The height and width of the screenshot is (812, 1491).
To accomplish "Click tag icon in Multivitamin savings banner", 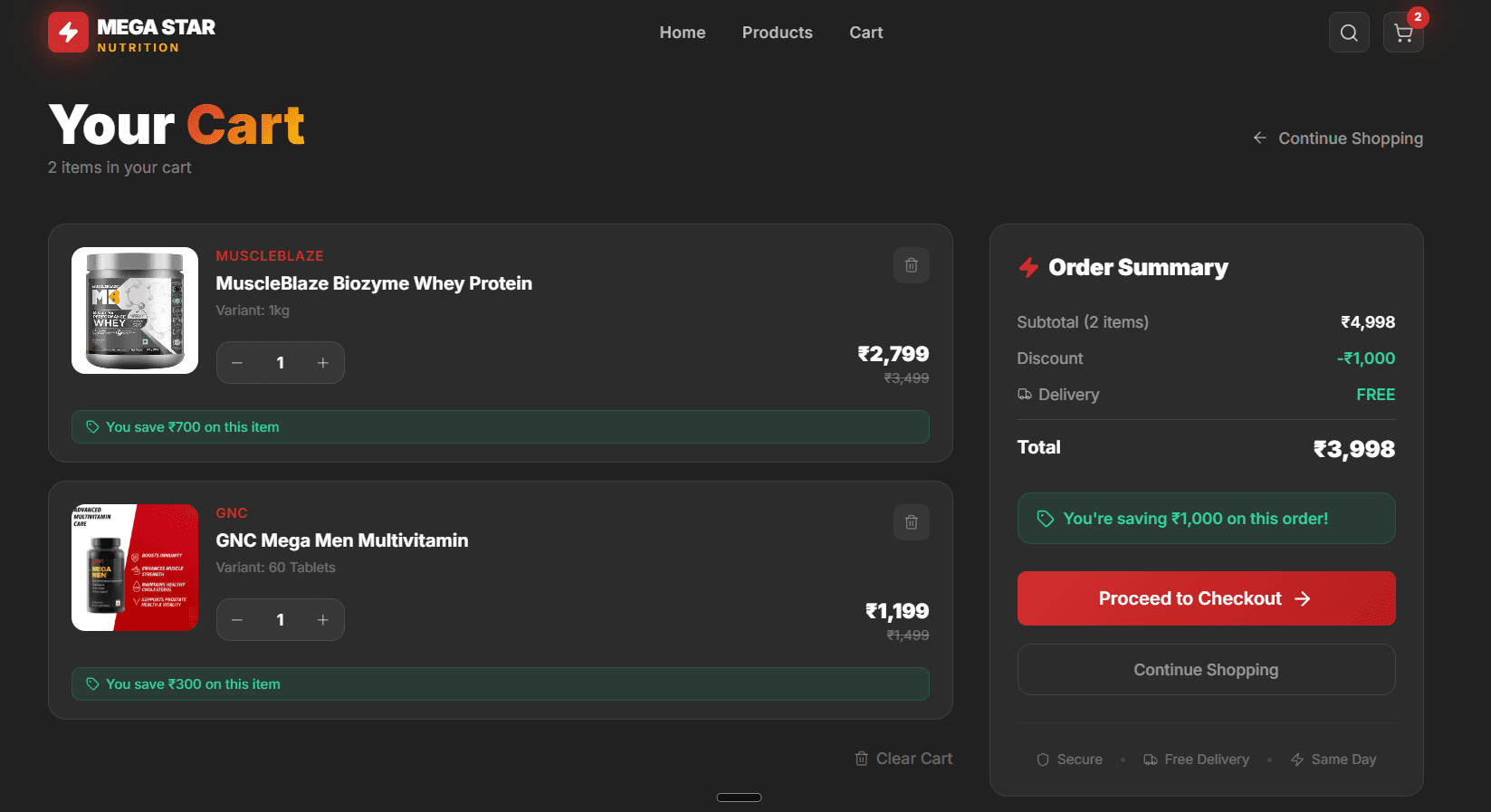I will tap(92, 684).
